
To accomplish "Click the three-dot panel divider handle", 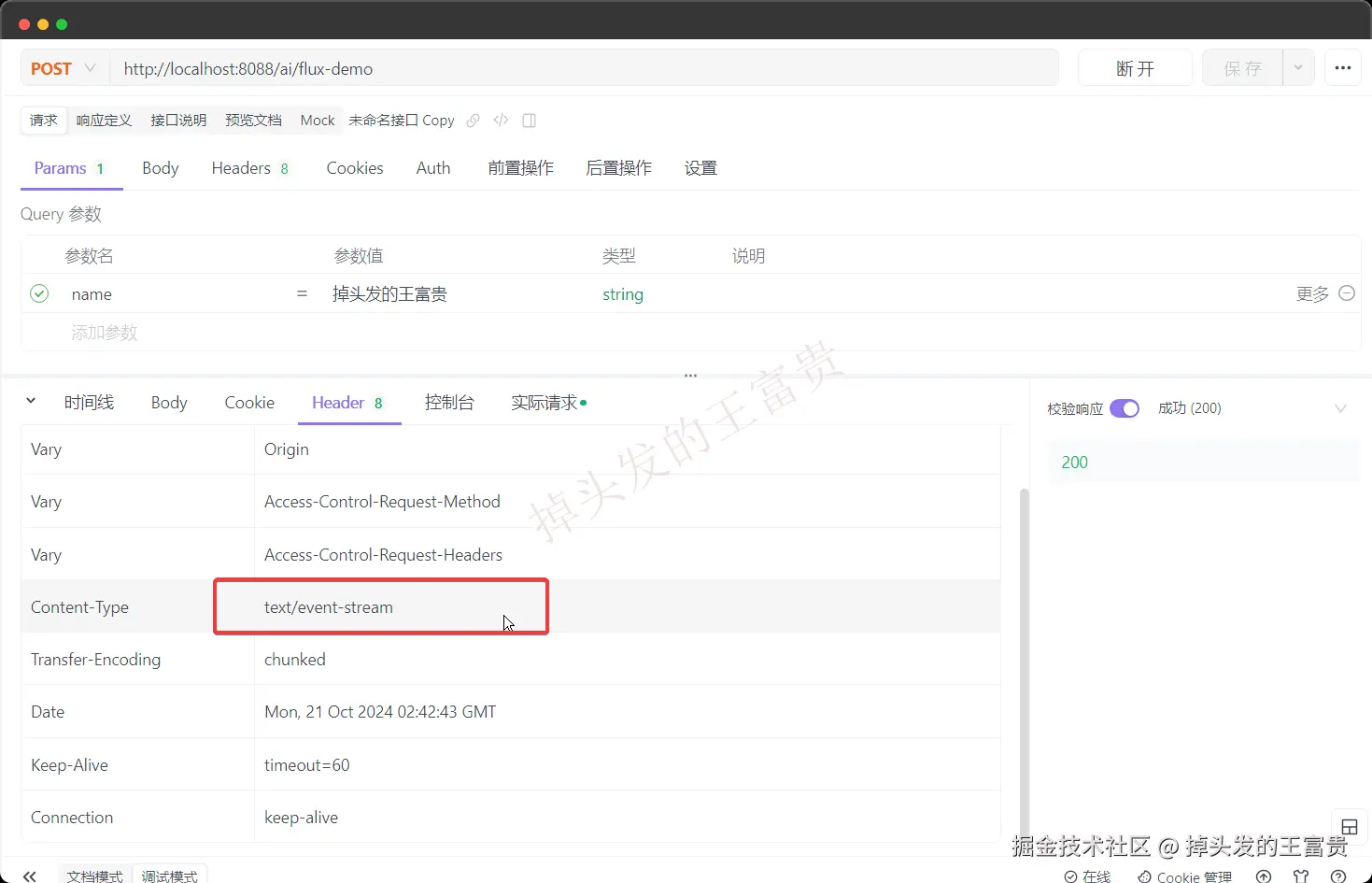I will (x=690, y=376).
